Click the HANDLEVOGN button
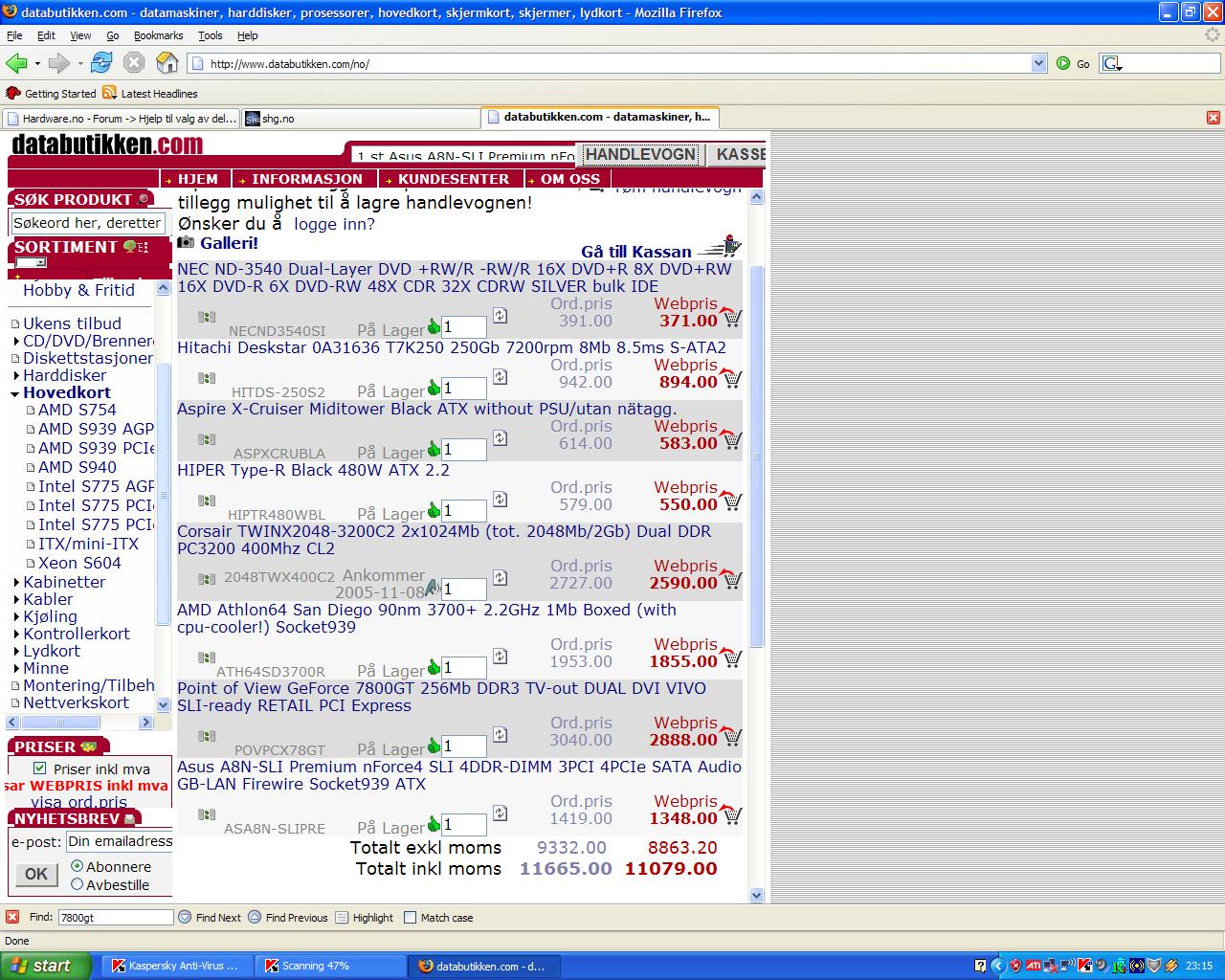Screen dimensions: 1225x980 click(x=640, y=155)
